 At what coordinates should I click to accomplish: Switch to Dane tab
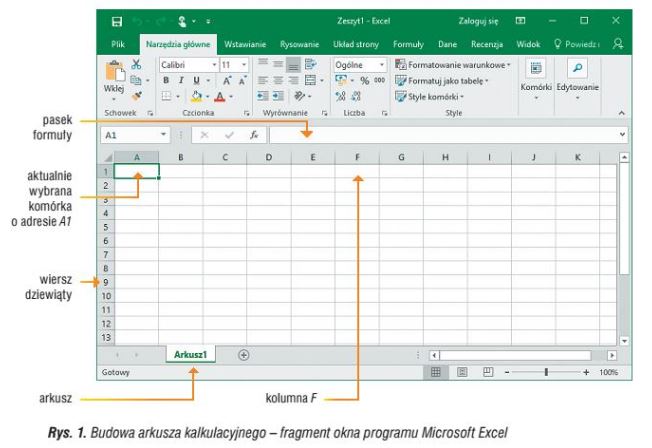point(447,45)
